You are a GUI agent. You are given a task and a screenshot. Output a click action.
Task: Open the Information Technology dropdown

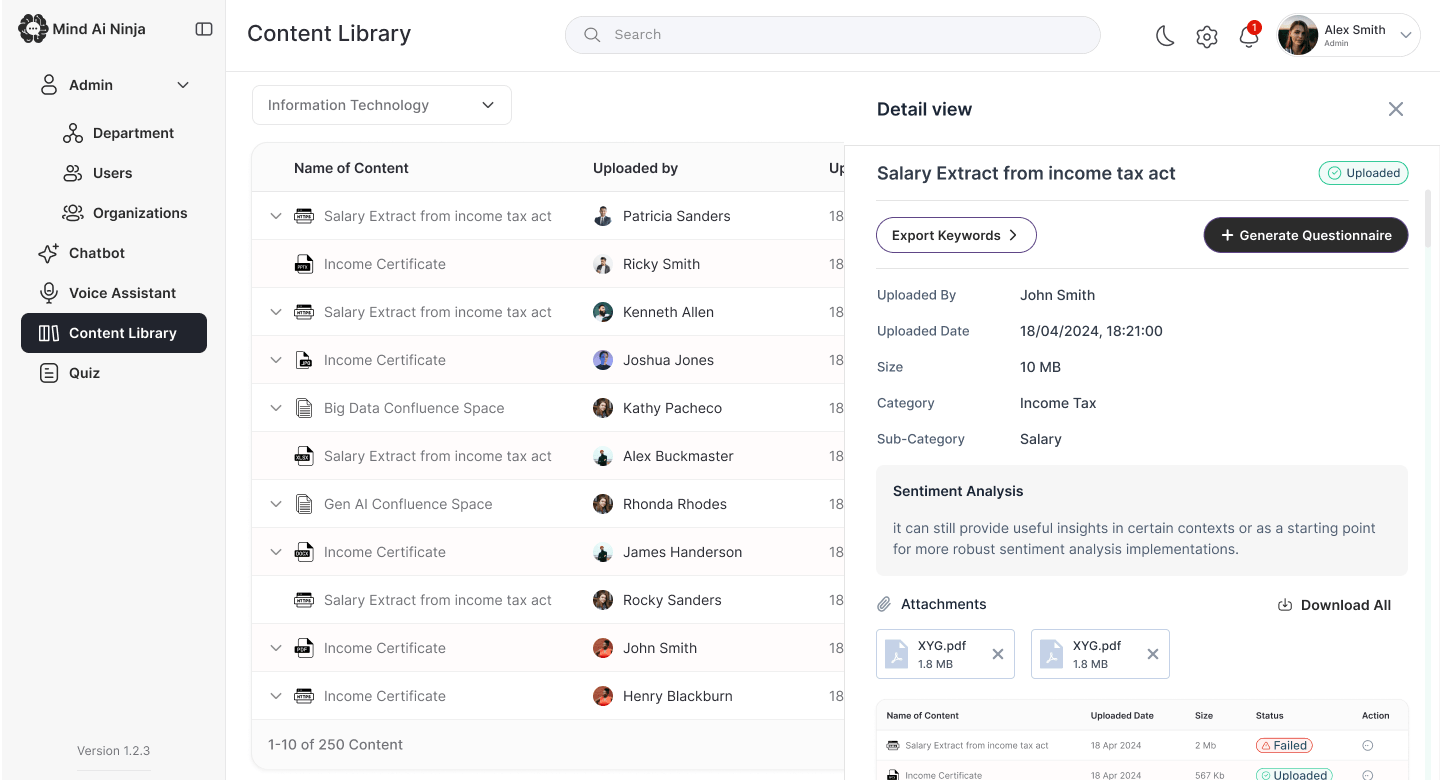click(382, 105)
